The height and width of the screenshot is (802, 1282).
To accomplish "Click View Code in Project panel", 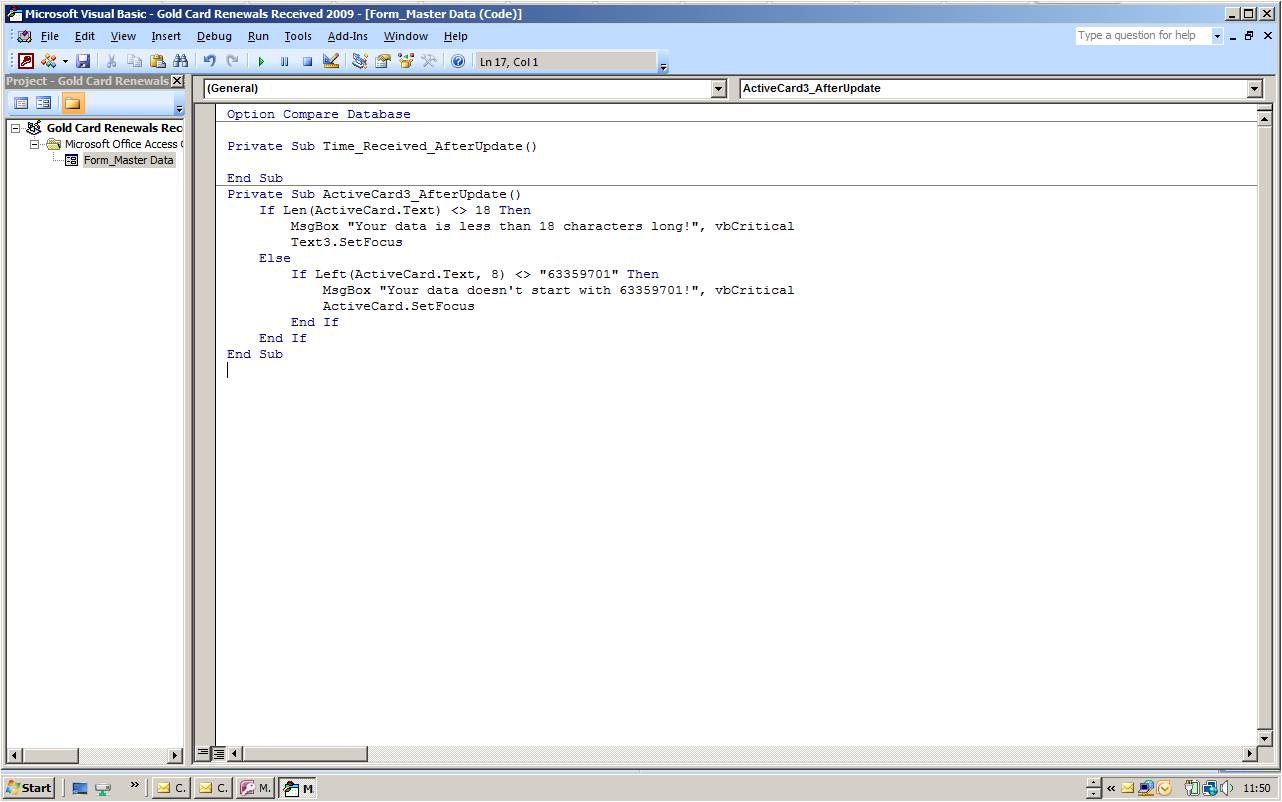I will (x=21, y=103).
